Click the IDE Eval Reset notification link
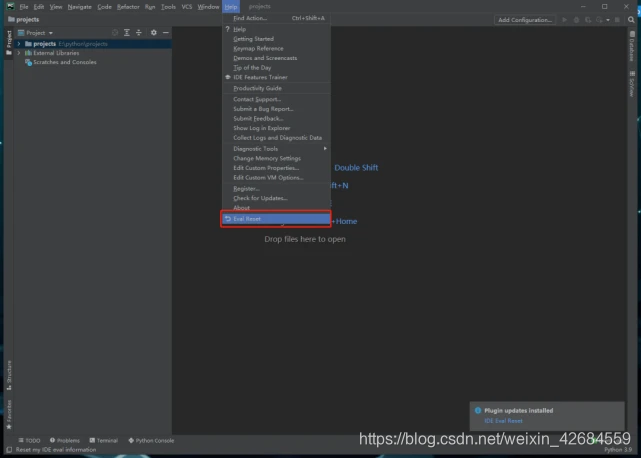The height and width of the screenshot is (458, 641). (503, 421)
